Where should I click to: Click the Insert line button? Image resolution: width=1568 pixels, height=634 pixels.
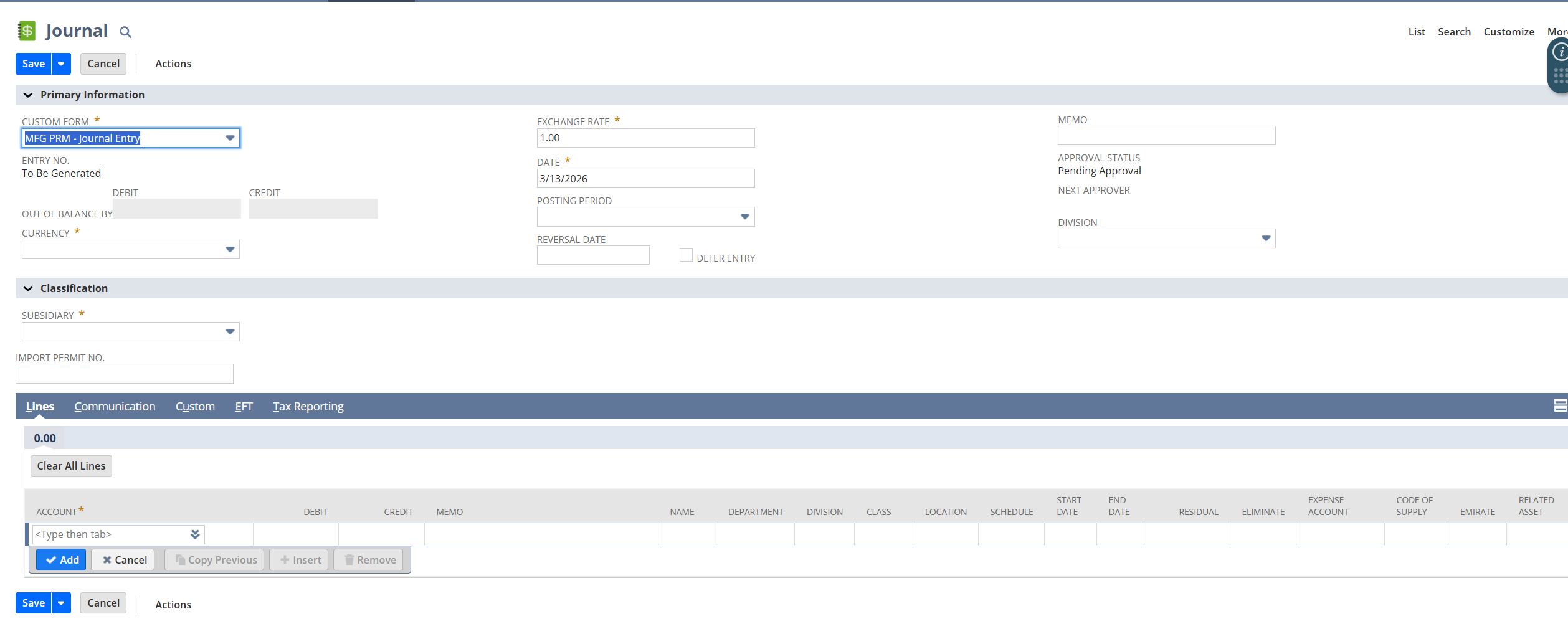[x=299, y=560]
